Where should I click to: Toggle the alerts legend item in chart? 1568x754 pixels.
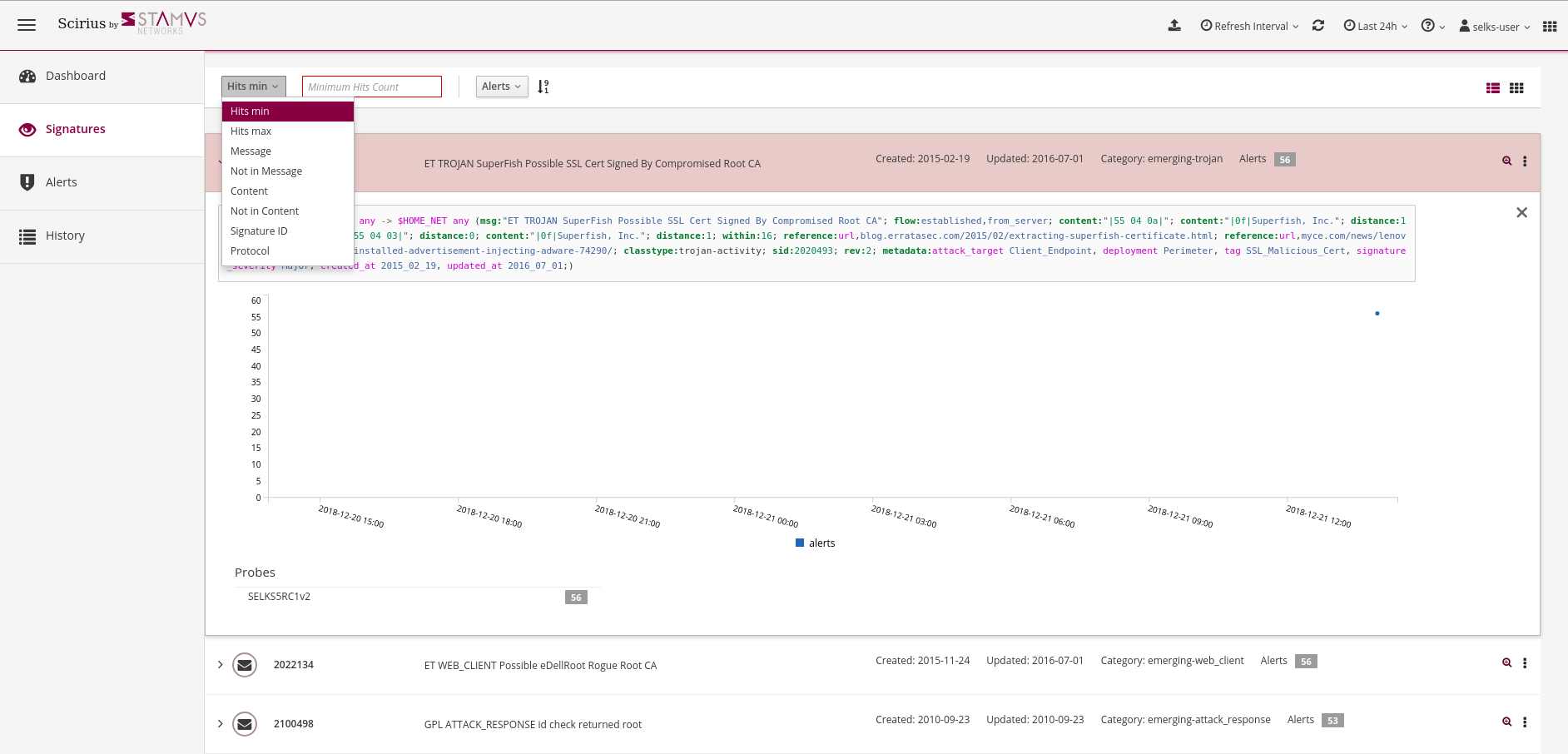(x=815, y=543)
